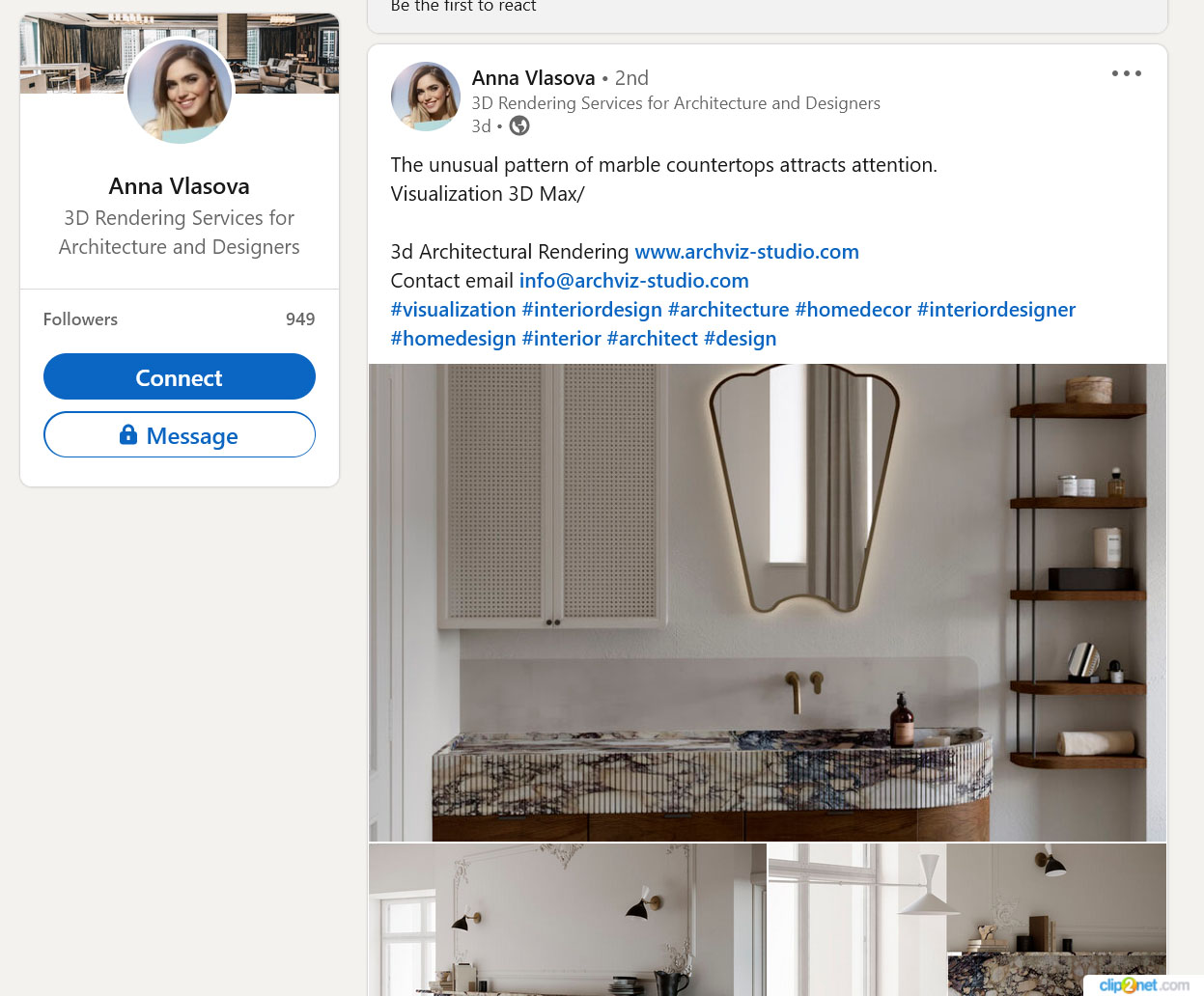
Task: Click the '3d' post timestamp
Action: click(481, 126)
